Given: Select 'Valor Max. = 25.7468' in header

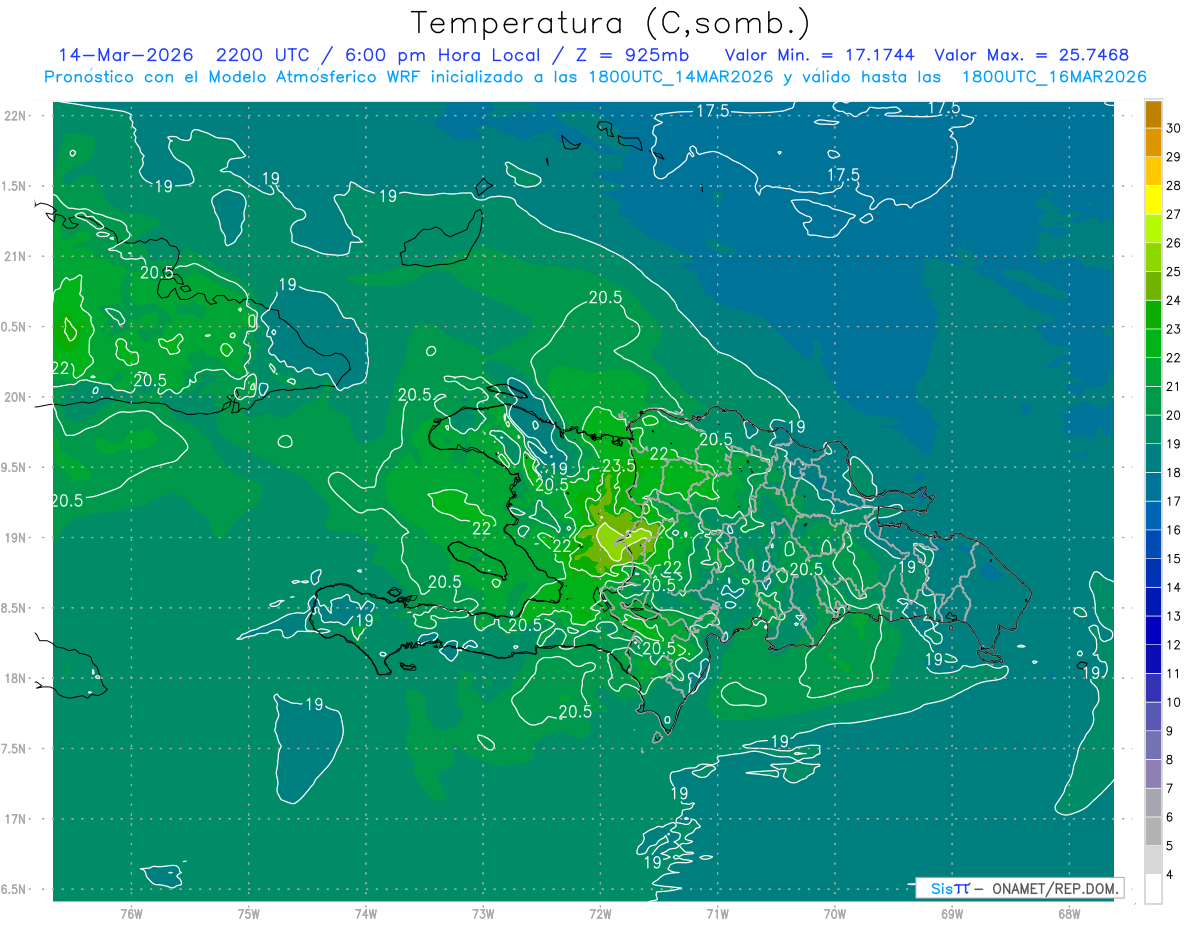Looking at the screenshot, I should point(1032,55).
